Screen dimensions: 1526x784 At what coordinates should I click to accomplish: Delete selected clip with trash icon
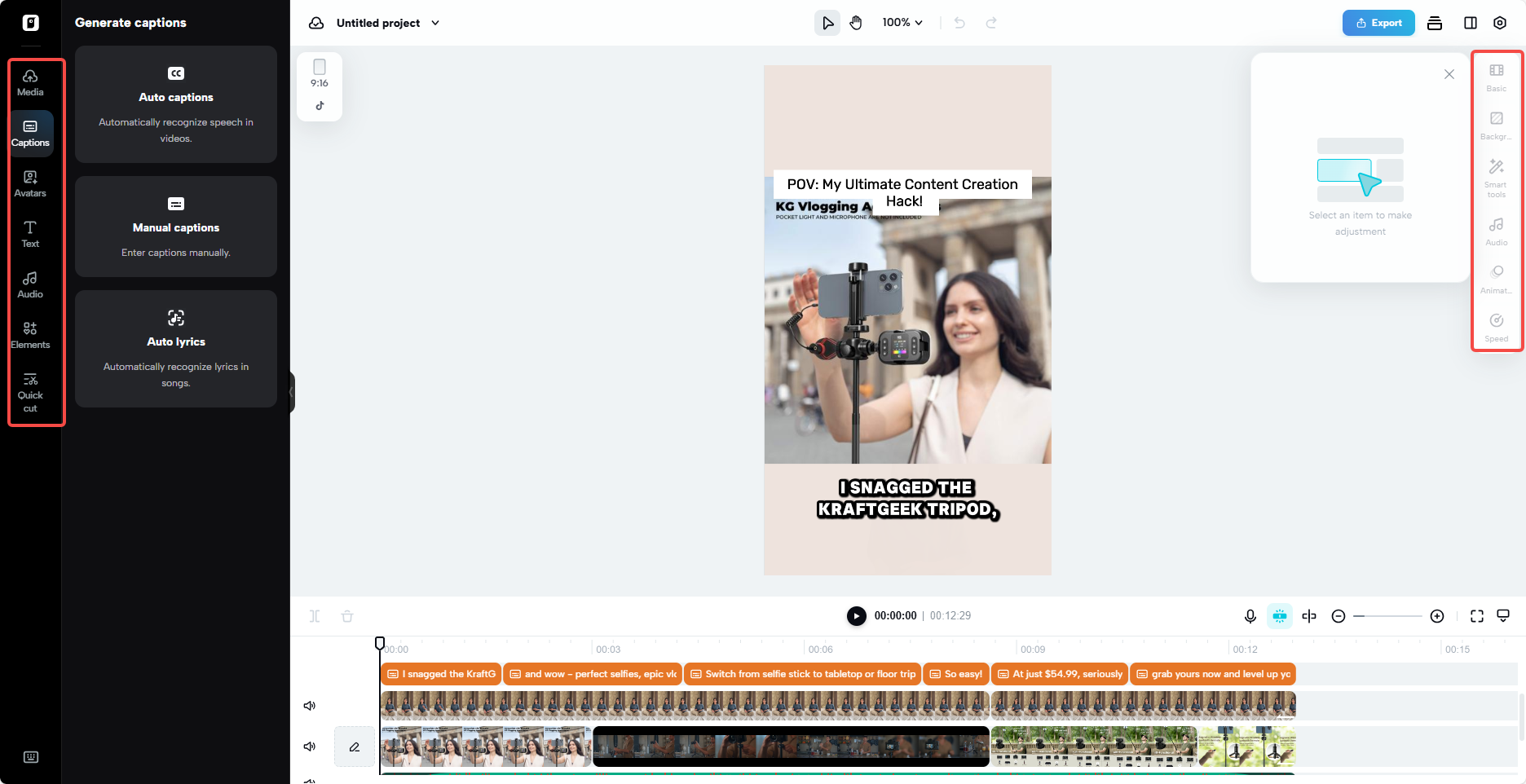[x=347, y=616]
